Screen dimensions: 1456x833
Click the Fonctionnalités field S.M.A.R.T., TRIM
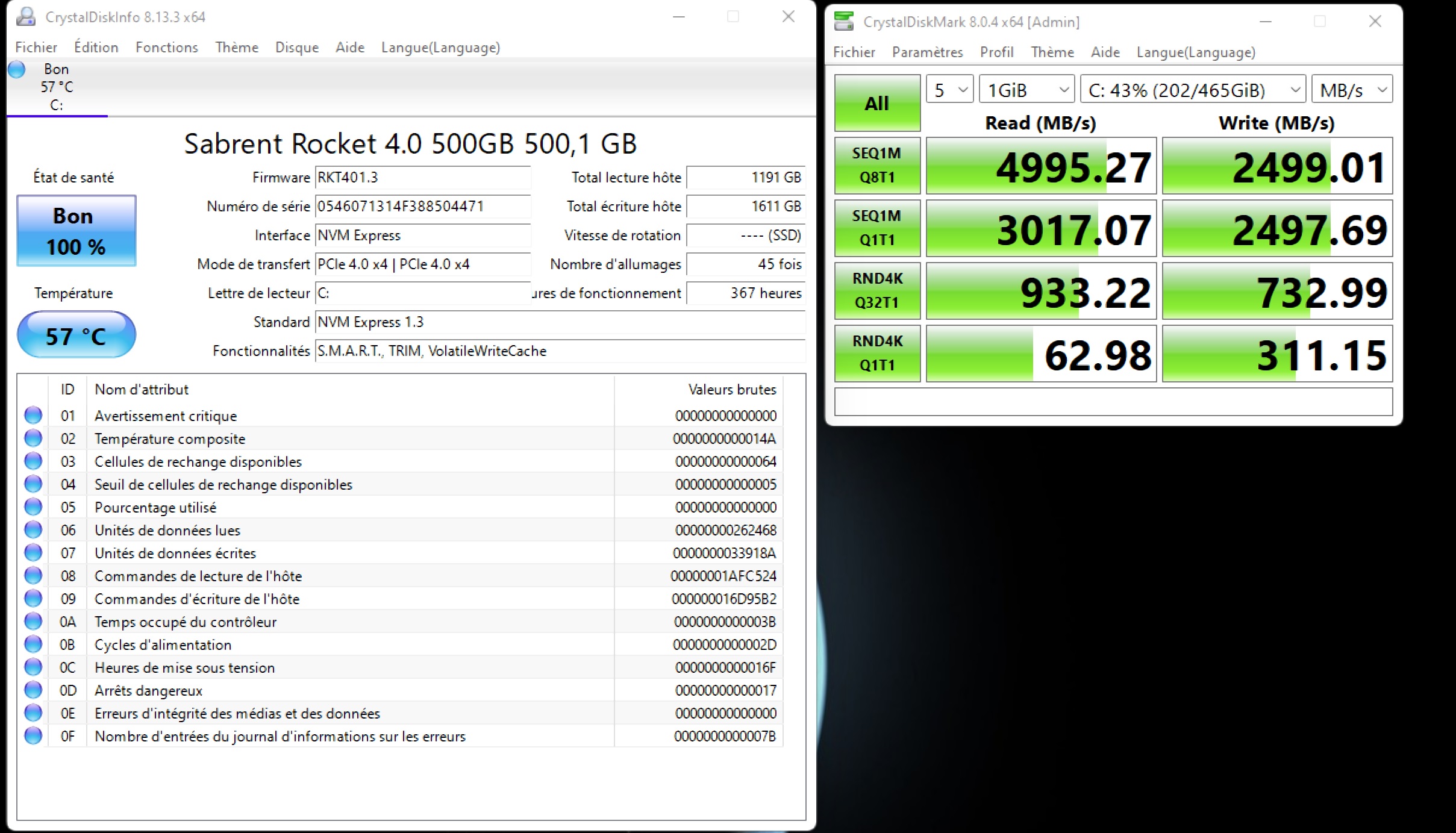(560, 351)
